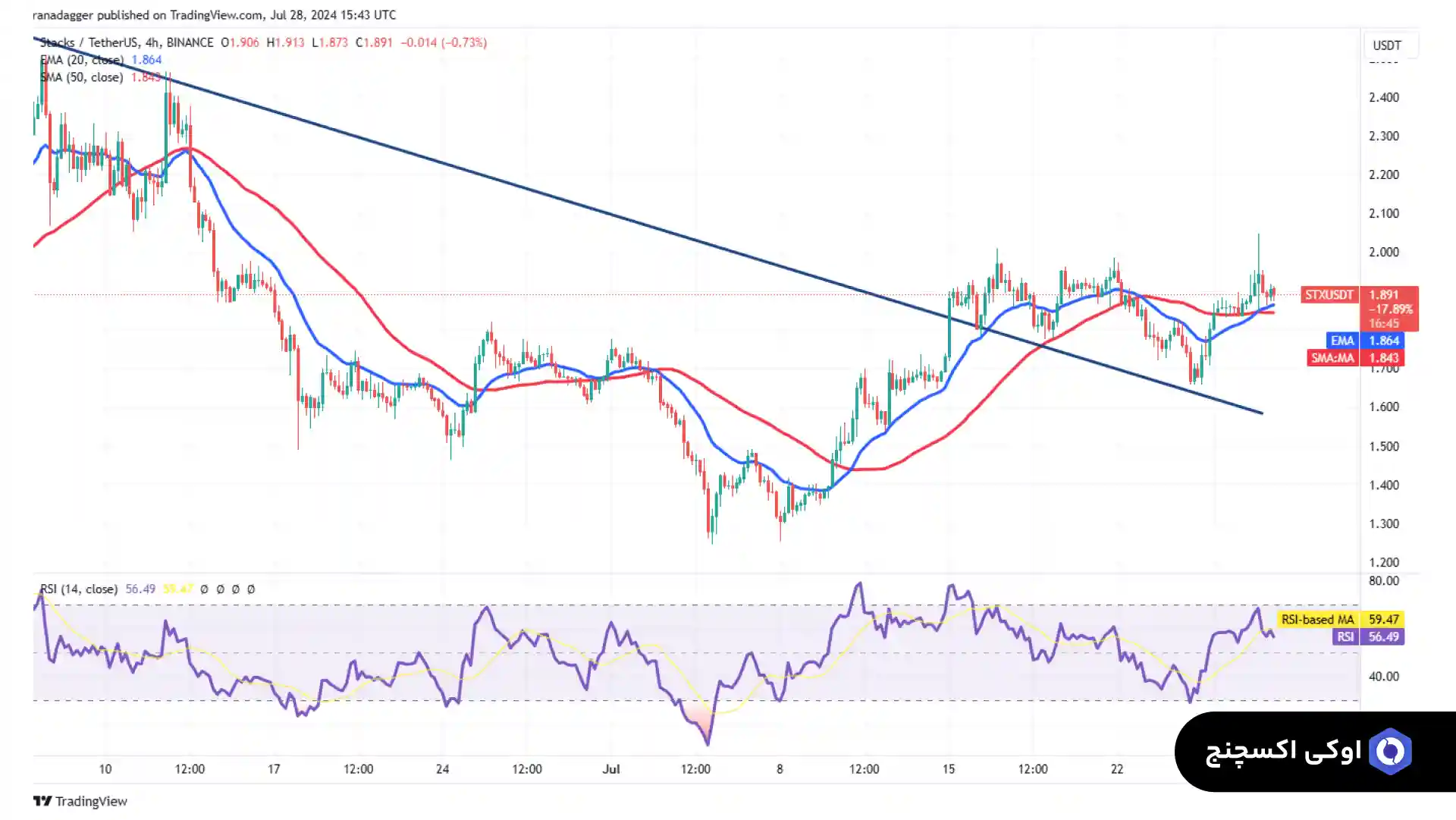This screenshot has height=820, width=1456.
Task: Click the SMA:MA axis label
Action: pos(1332,358)
